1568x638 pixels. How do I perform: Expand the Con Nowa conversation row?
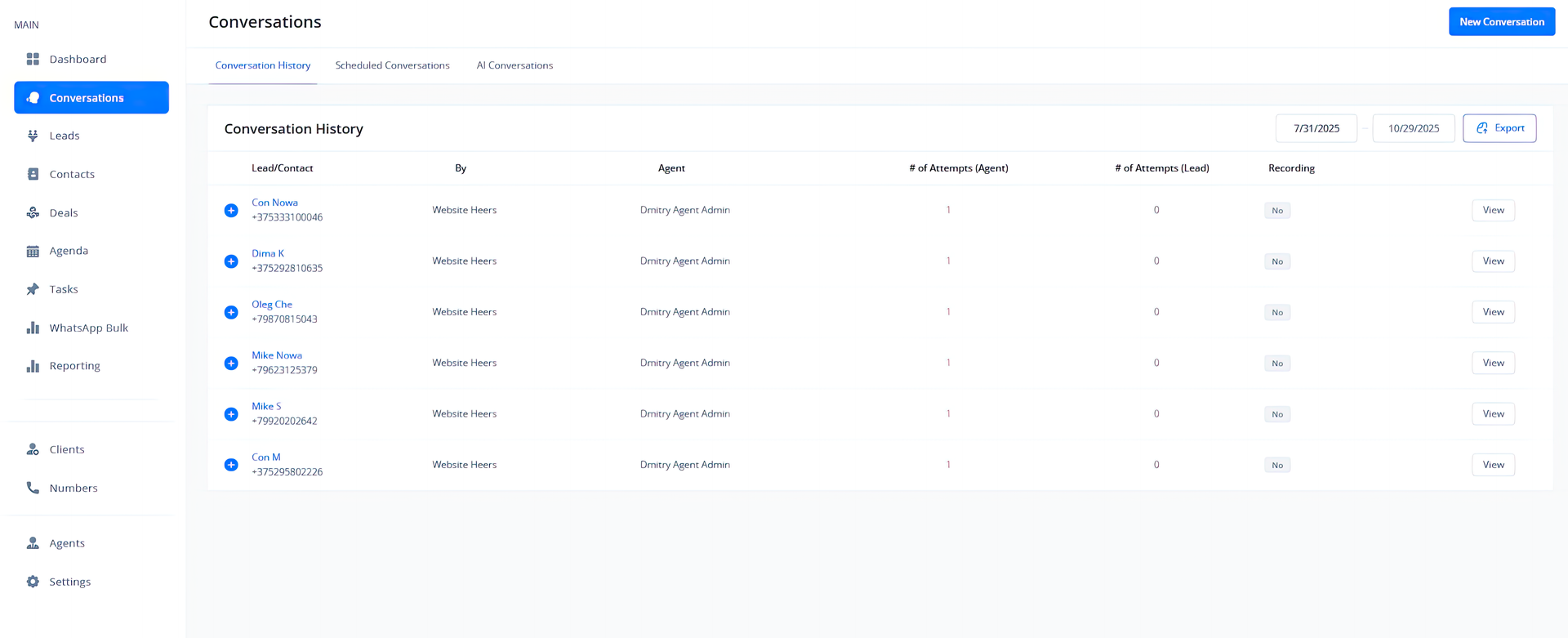point(231,210)
